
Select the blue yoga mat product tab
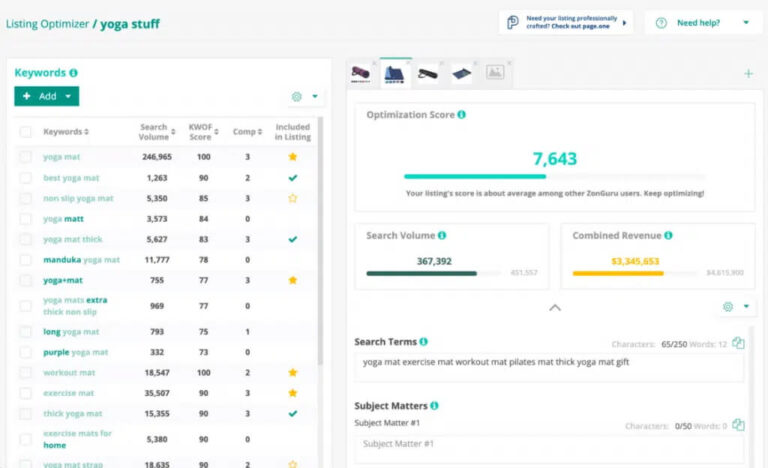[x=394, y=75]
